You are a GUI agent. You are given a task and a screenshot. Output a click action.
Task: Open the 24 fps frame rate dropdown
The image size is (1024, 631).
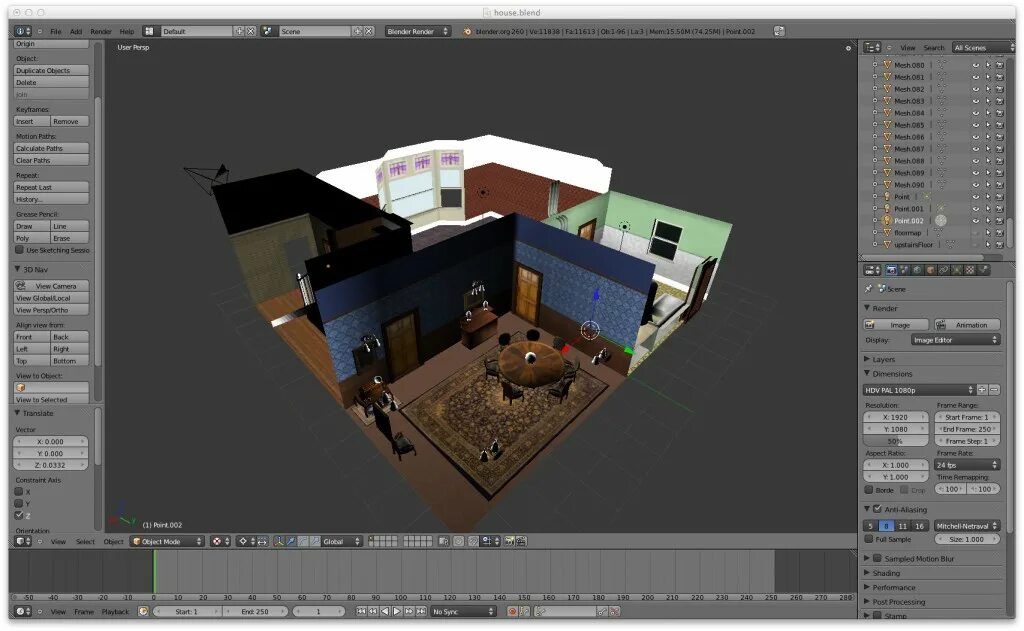[967, 465]
